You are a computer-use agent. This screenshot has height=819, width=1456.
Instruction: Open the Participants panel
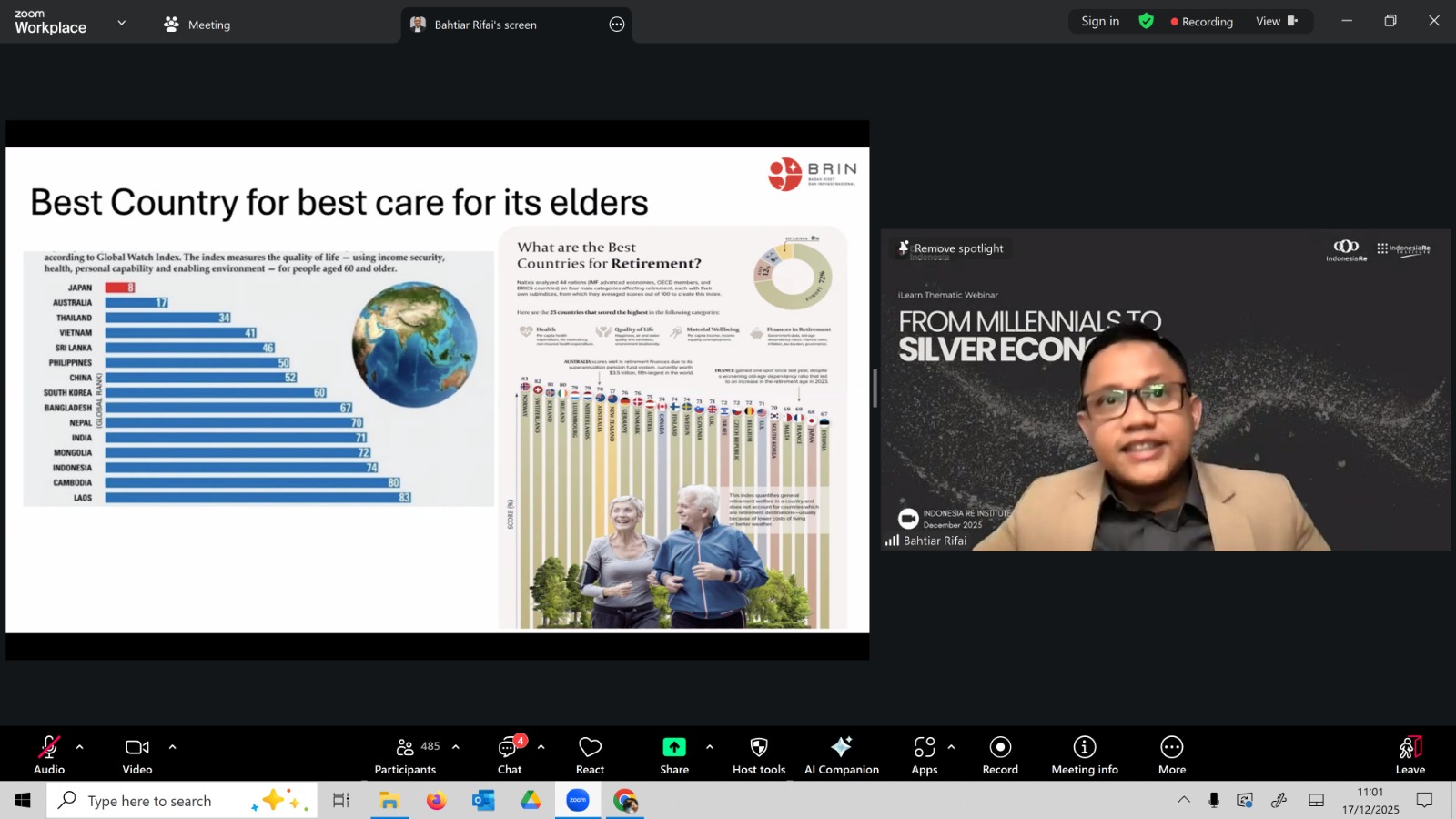tap(406, 755)
